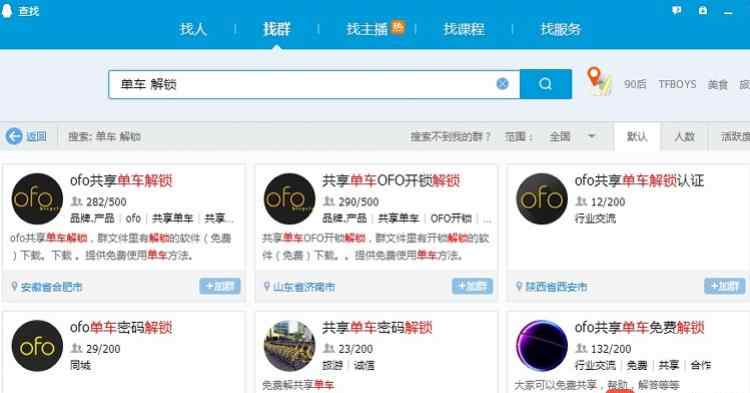Click the 同城 tag under ofo单车密码解锁
This screenshot has width=750, height=393.
click(x=80, y=366)
